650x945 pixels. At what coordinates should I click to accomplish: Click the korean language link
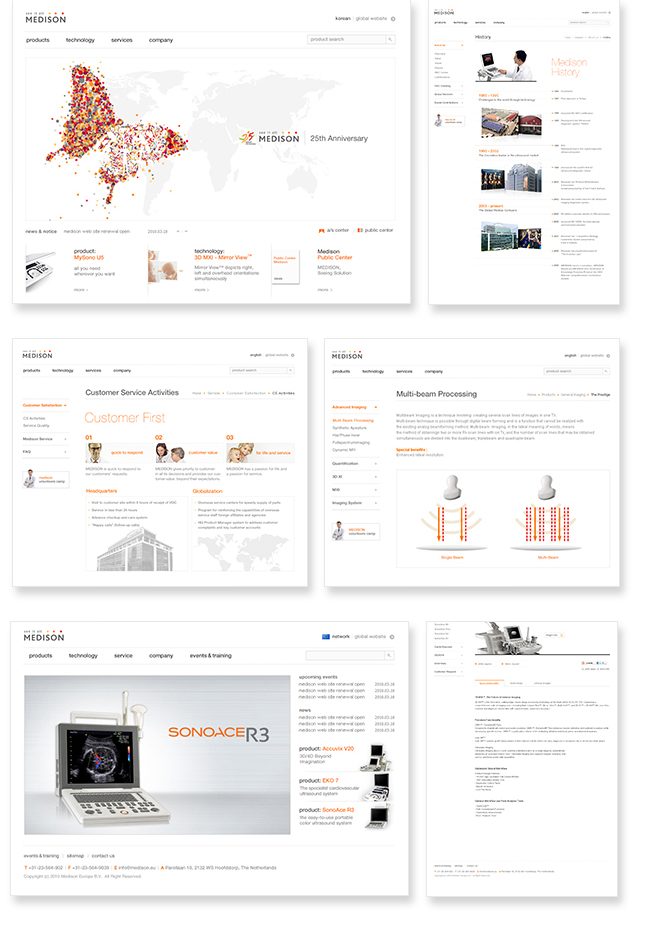pos(343,19)
